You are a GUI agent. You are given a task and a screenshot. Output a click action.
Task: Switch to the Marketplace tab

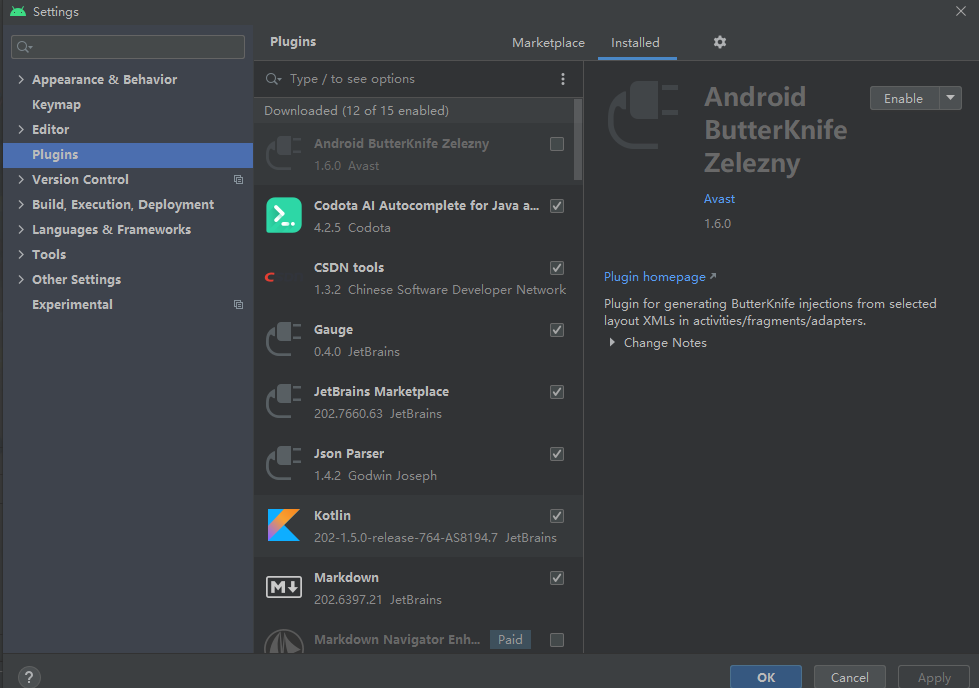pos(548,42)
